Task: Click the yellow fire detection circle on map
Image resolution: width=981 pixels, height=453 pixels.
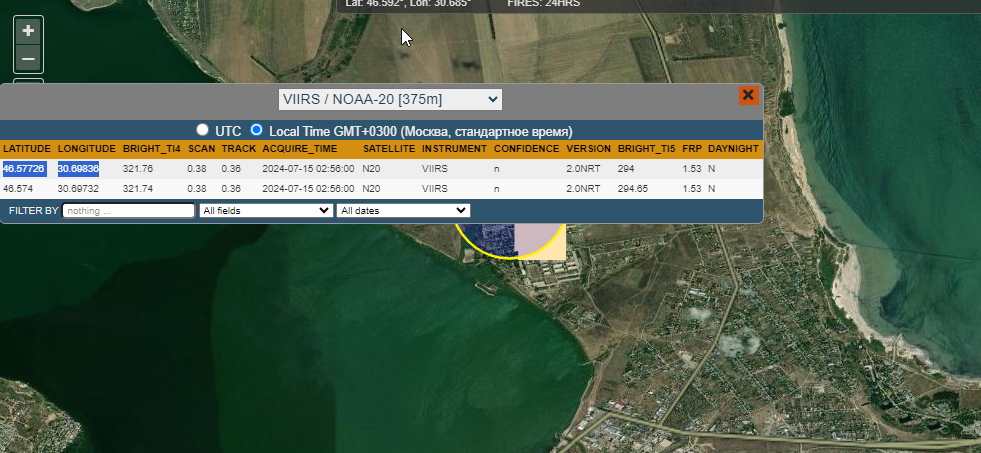Action: (x=508, y=242)
